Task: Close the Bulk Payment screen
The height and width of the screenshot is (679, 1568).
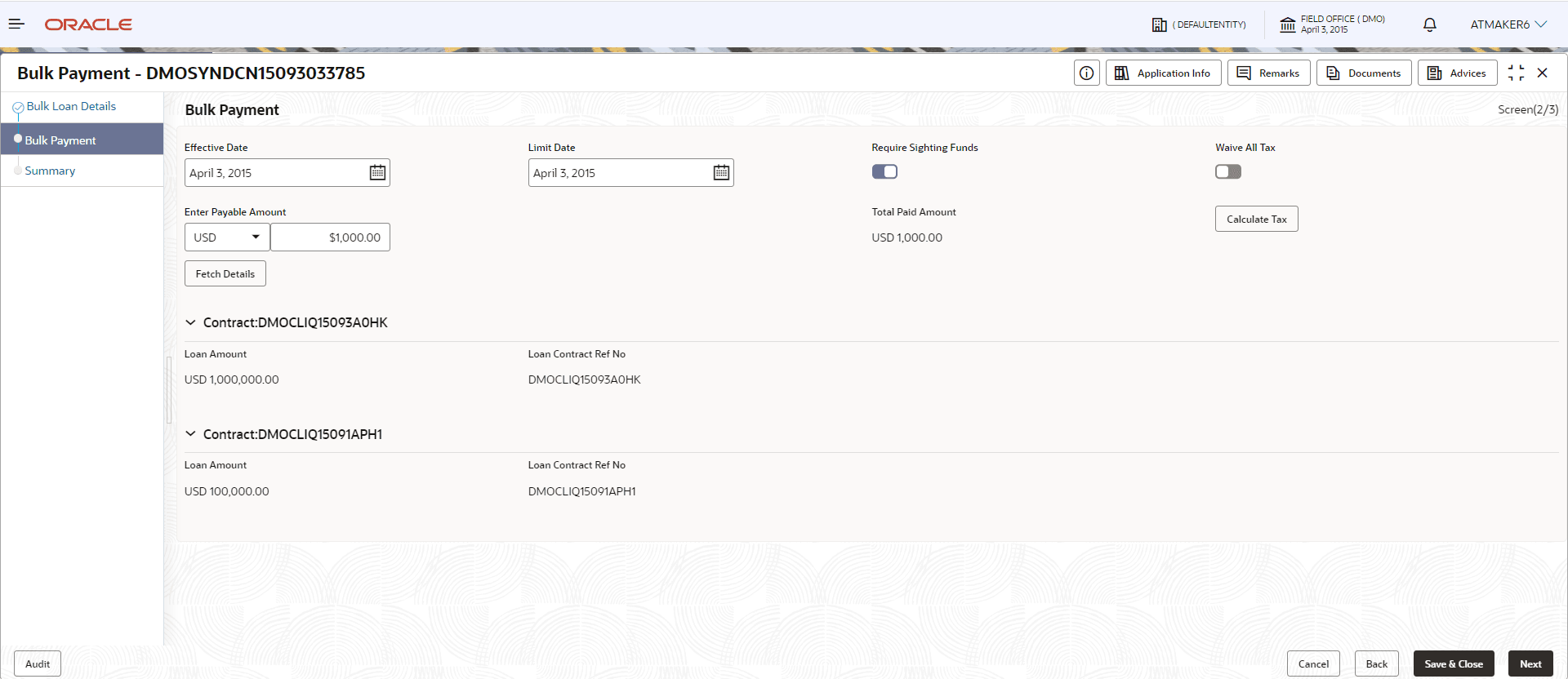Action: tap(1543, 73)
